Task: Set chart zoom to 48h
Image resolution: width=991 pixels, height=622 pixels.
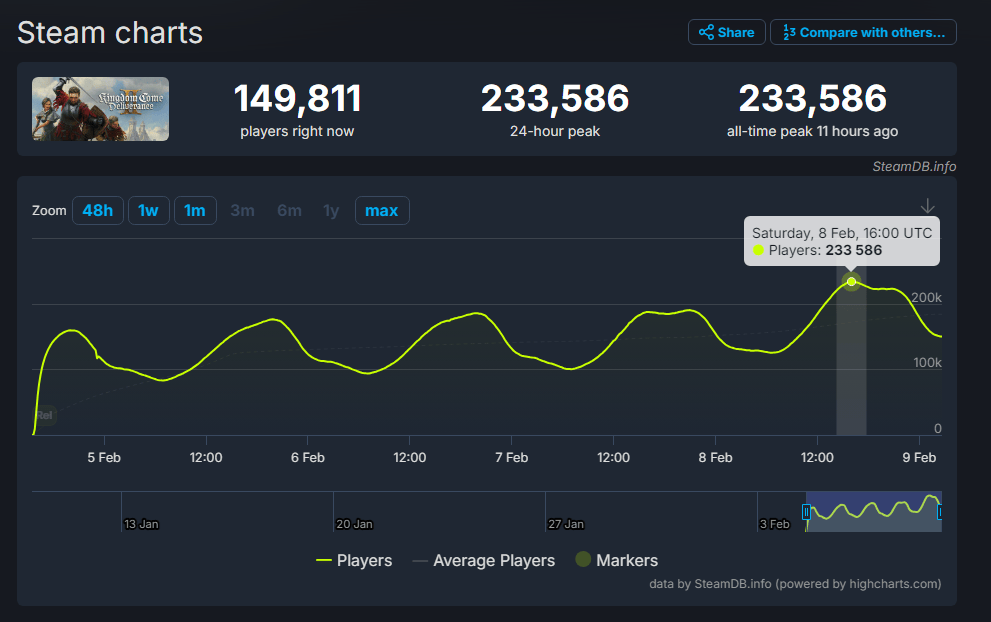Action: pyautogui.click(x=98, y=210)
